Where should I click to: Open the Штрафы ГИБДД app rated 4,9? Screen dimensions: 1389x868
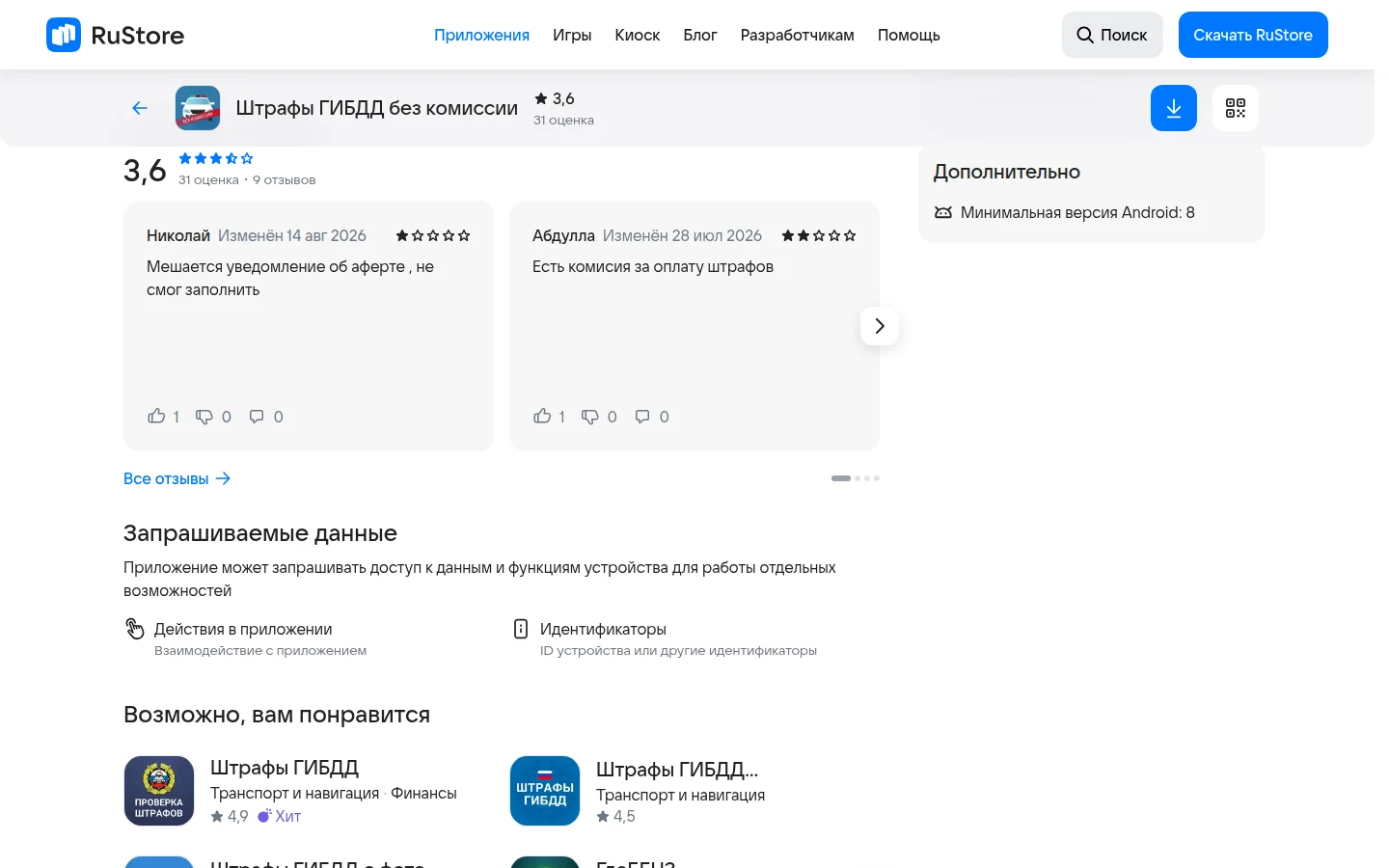click(285, 768)
